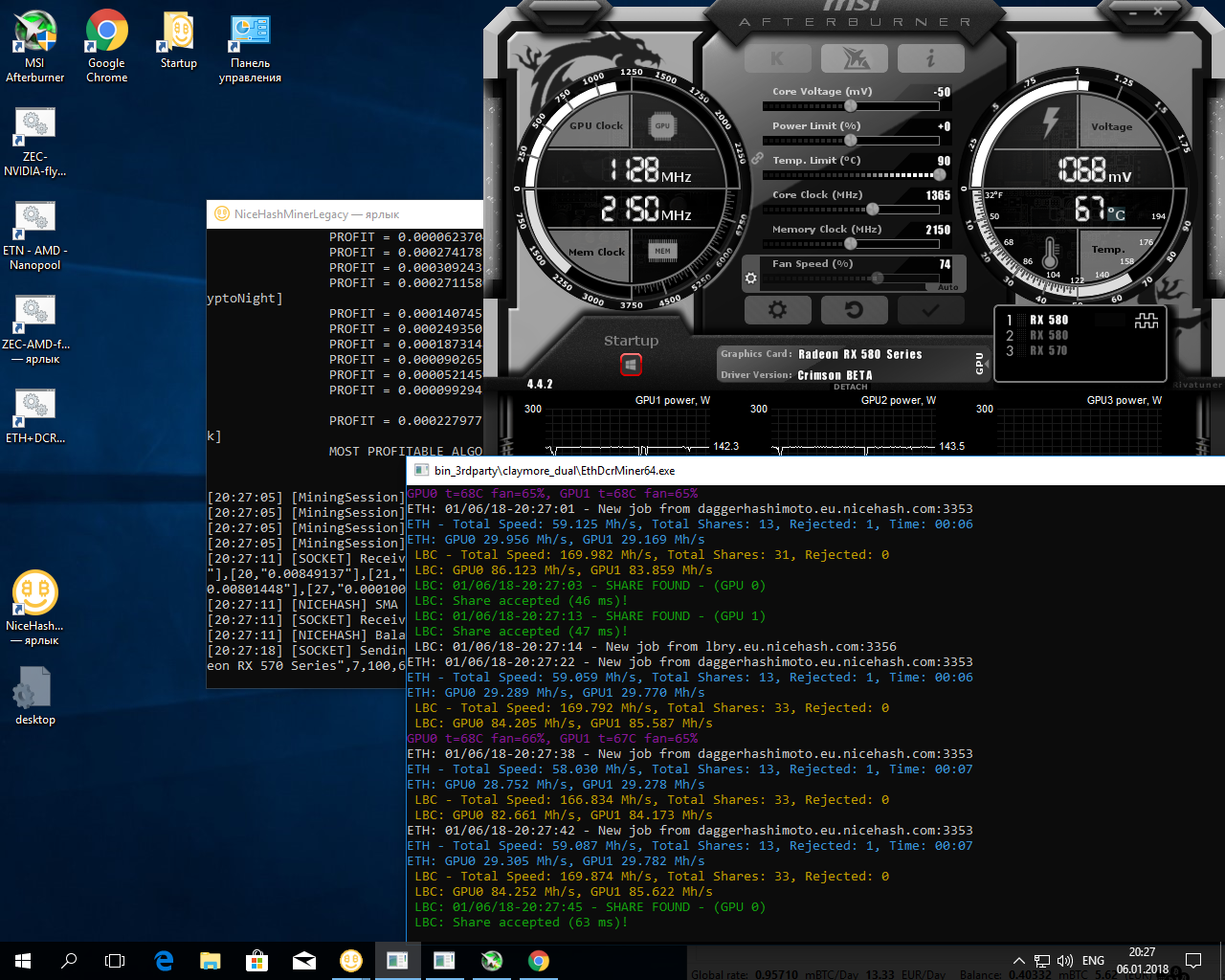This screenshot has height=980, width=1225.
Task: Open File Explorer from taskbar
Action: 211,961
